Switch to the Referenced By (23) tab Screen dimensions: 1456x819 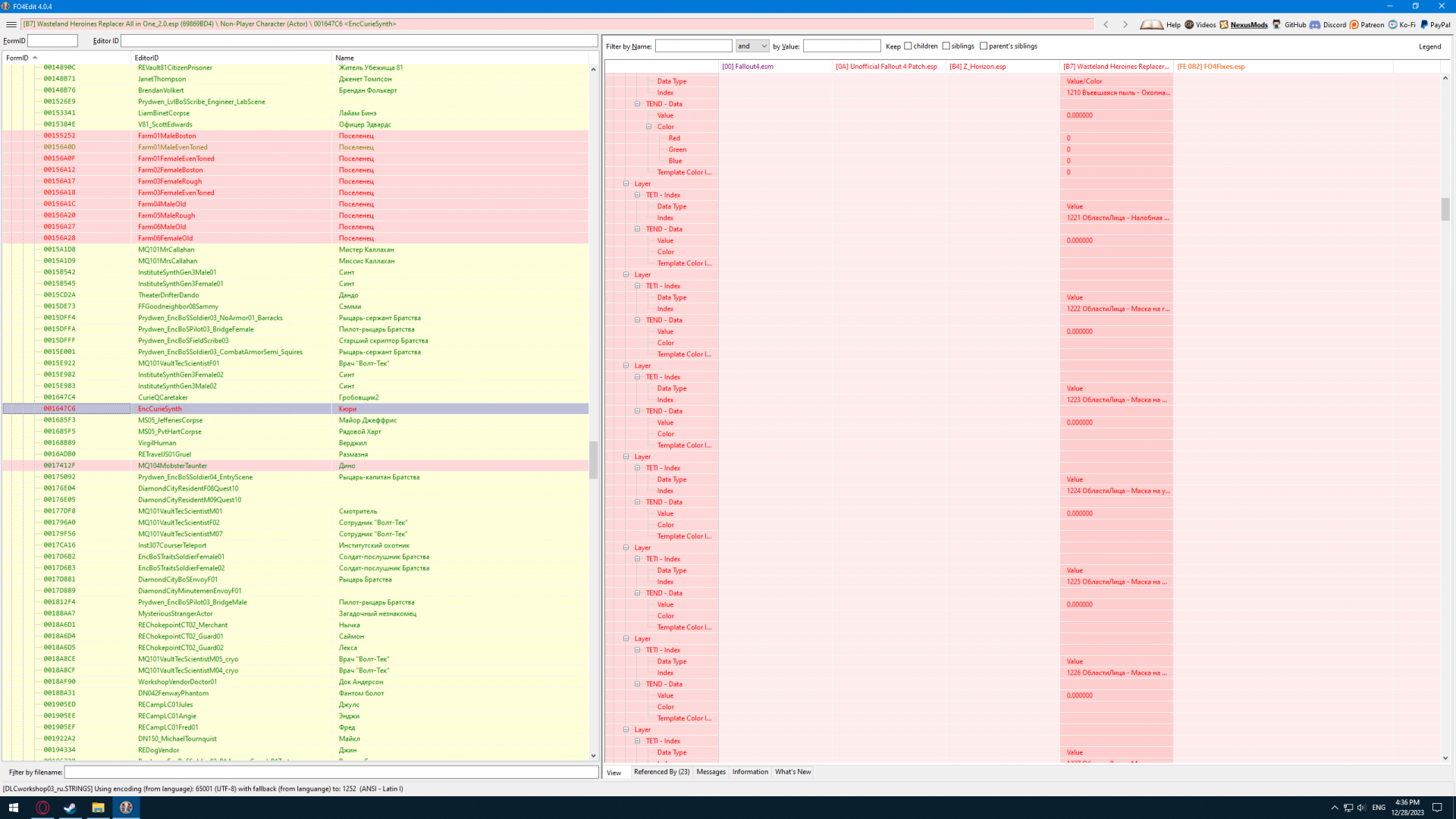tap(661, 772)
